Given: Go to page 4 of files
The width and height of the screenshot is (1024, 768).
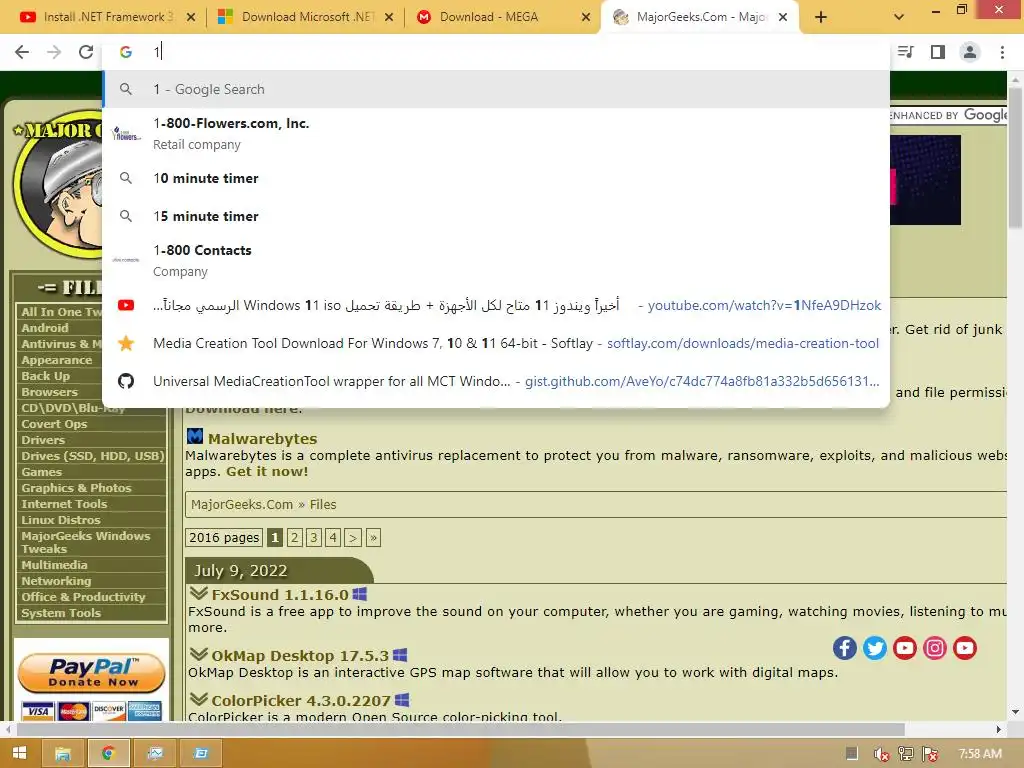Looking at the screenshot, I should (333, 537).
